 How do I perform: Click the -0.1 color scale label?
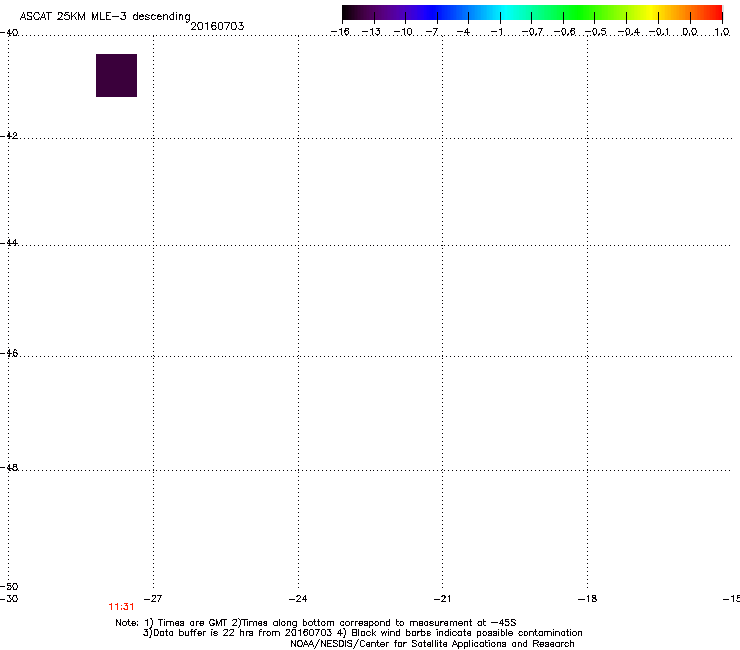coord(659,32)
